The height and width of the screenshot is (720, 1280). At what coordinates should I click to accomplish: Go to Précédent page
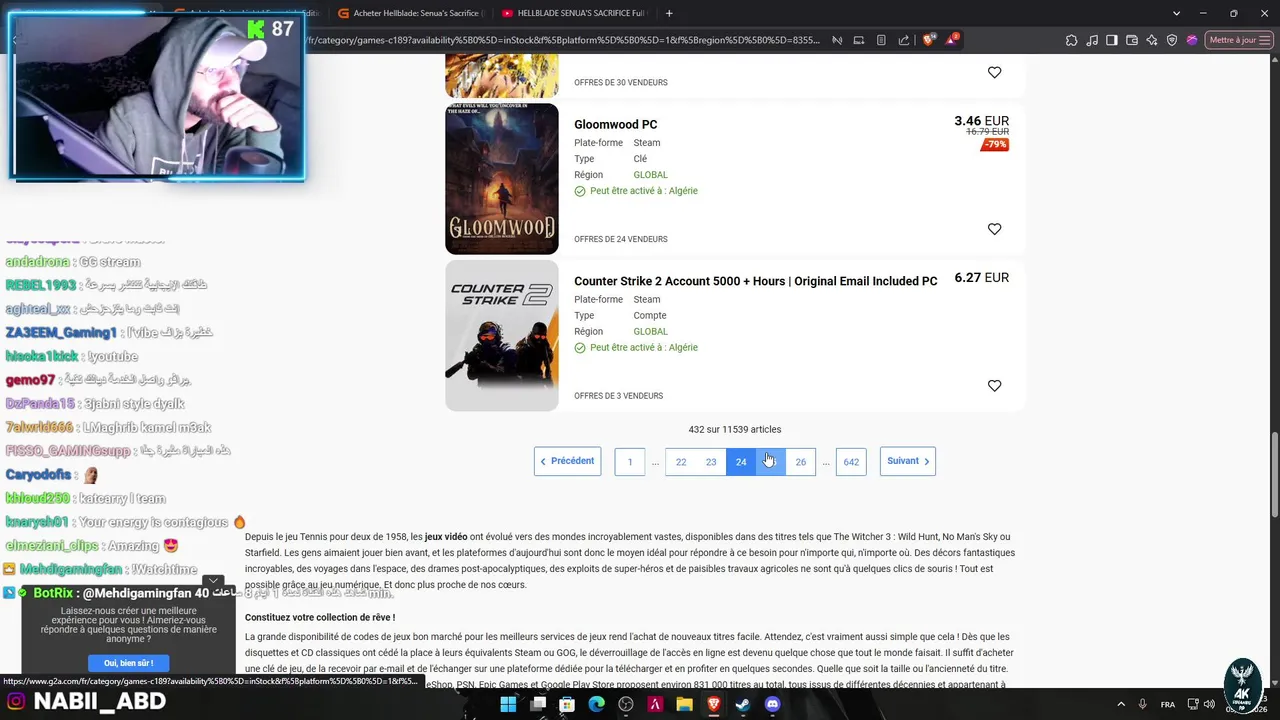click(x=567, y=461)
